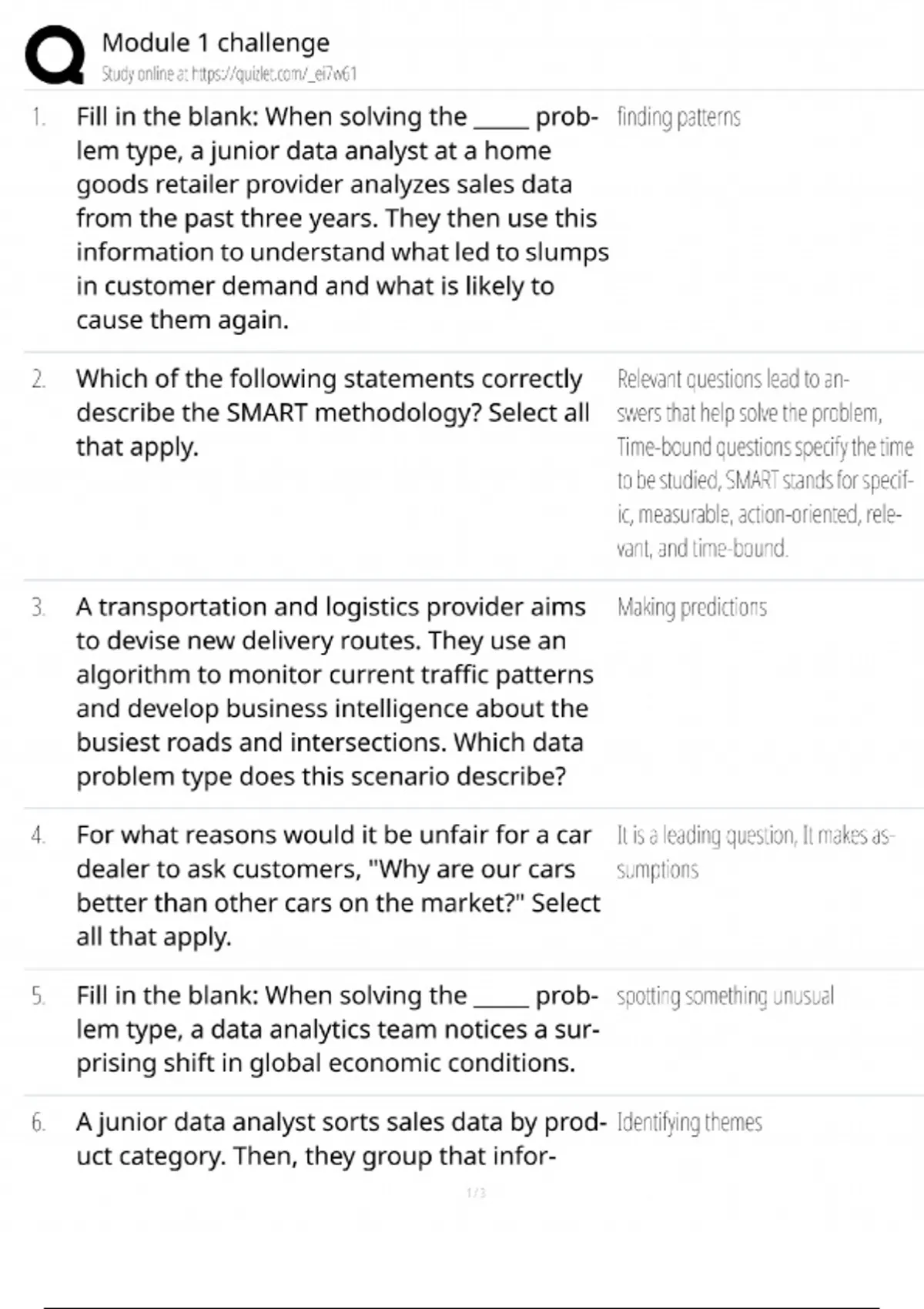Click the SMART methodology question text
The image size is (924, 1309).
pyautogui.click(x=331, y=412)
